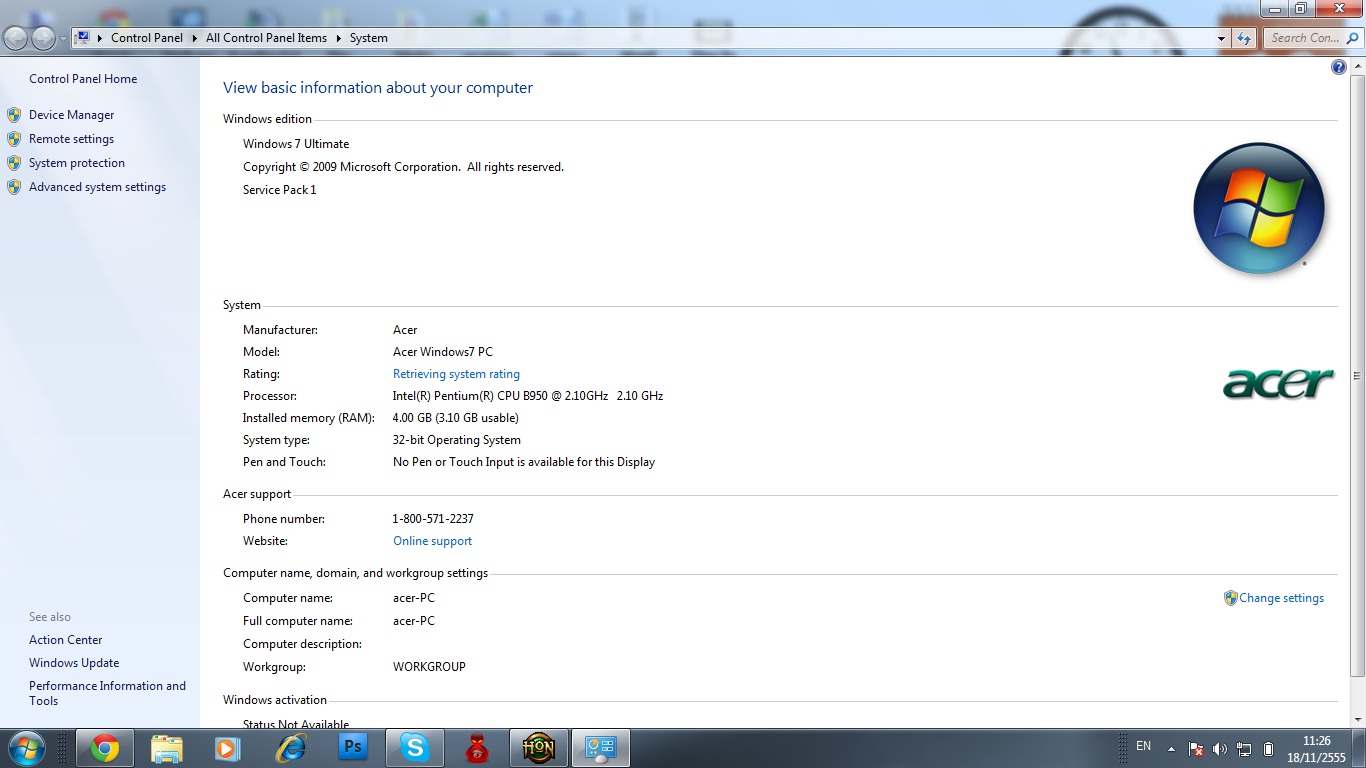Launch Google Chrome from the taskbar
The image size is (1366, 768).
click(x=105, y=748)
